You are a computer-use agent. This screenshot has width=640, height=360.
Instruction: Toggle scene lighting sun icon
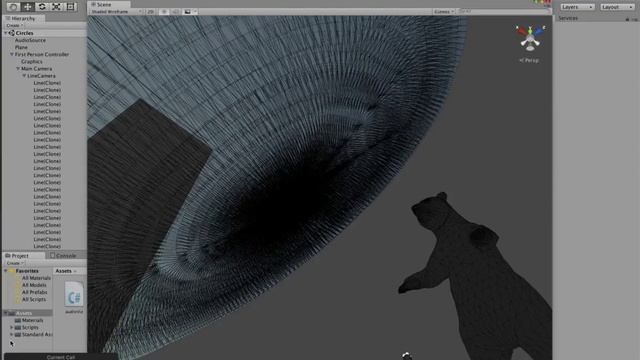click(x=164, y=12)
